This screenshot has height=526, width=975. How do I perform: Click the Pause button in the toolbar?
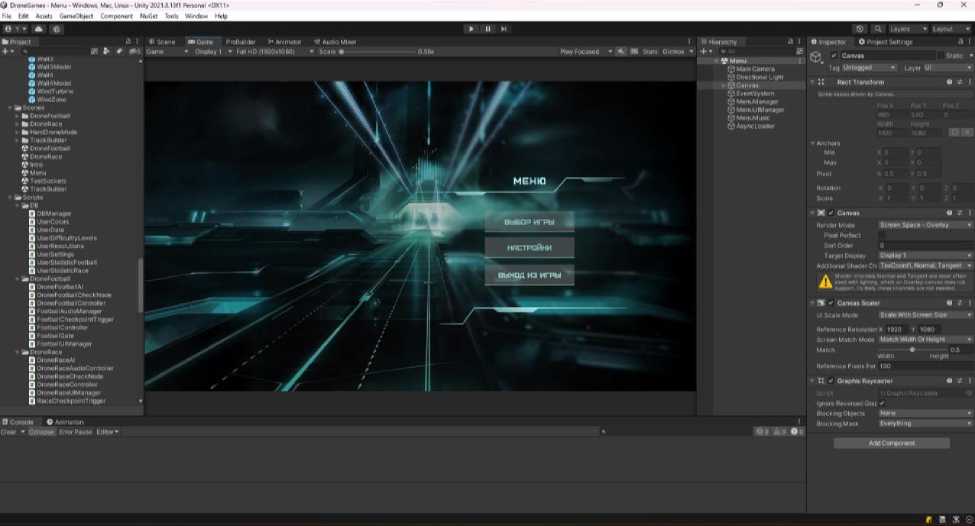[x=488, y=29]
